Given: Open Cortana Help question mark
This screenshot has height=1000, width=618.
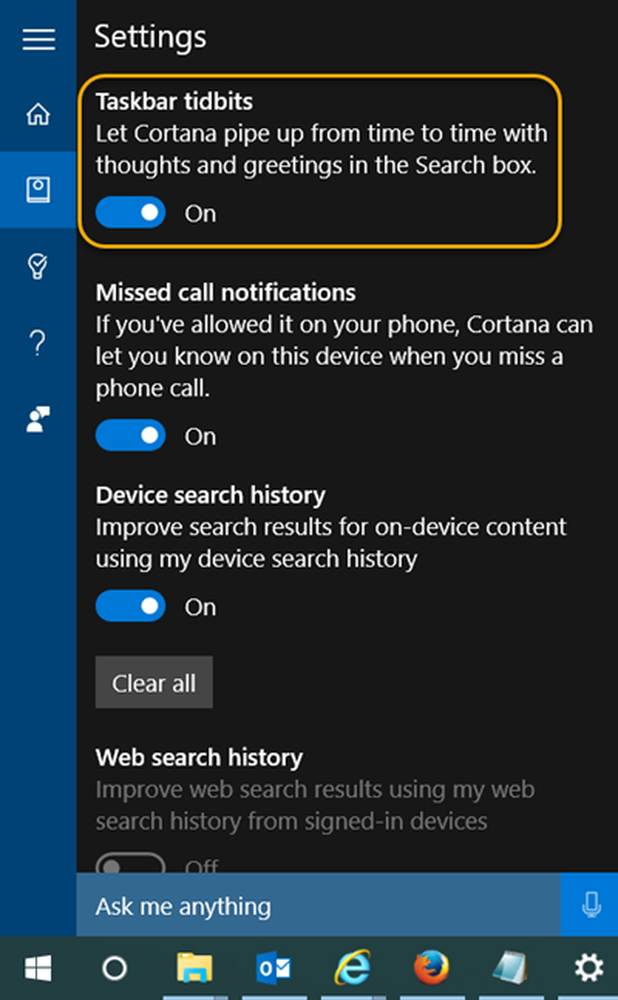Looking at the screenshot, I should point(38,342).
